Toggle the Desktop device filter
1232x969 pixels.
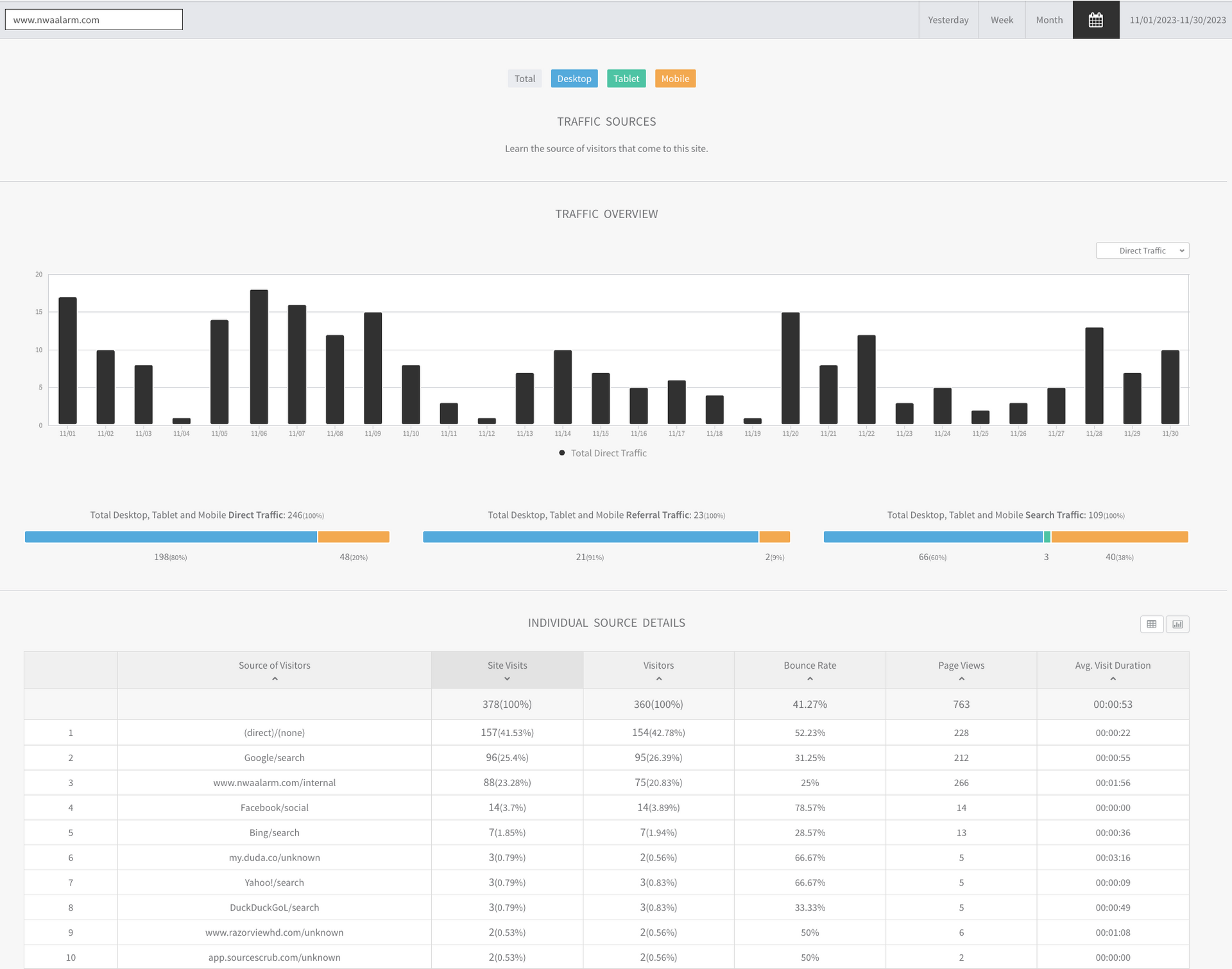click(574, 78)
